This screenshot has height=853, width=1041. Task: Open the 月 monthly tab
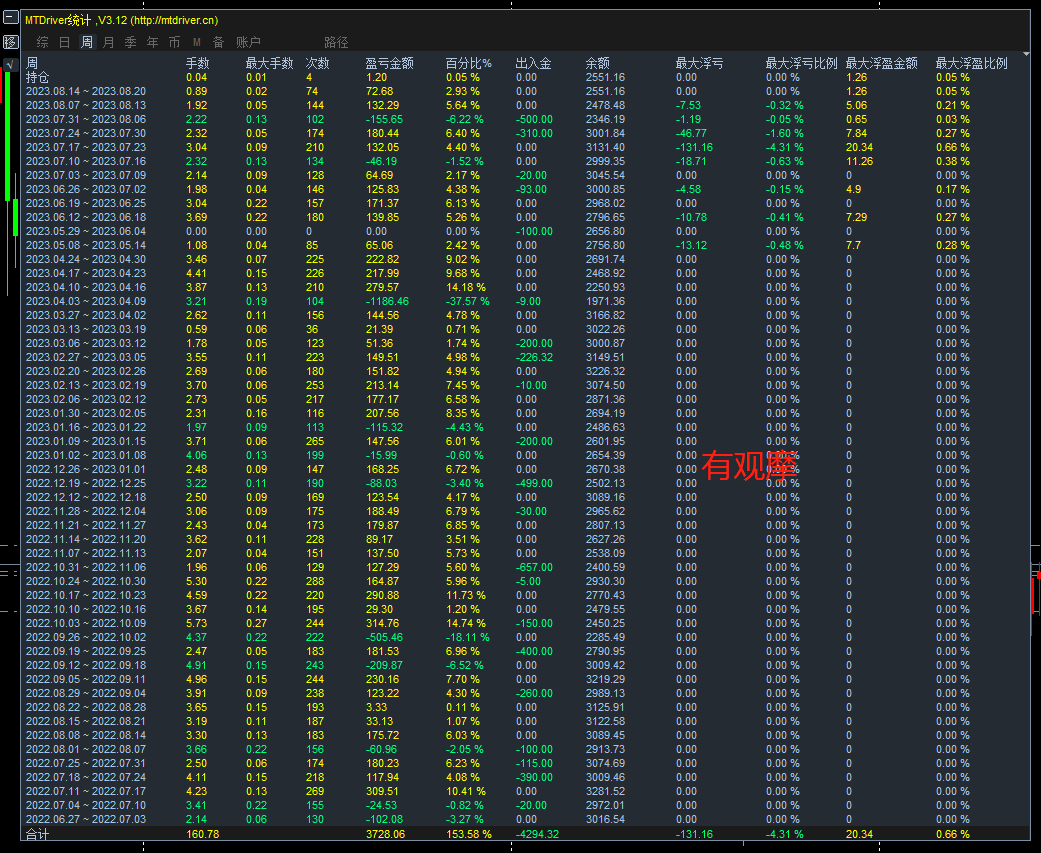pos(109,42)
